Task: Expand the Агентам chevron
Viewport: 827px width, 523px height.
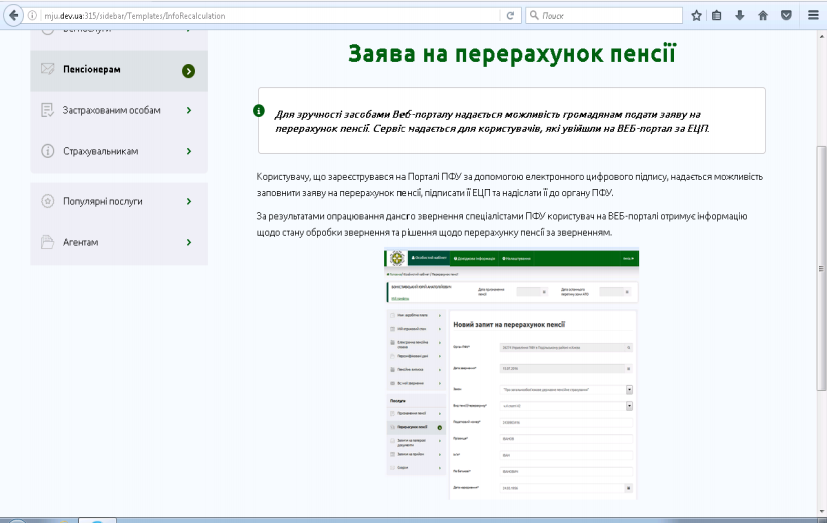Action: [189, 243]
